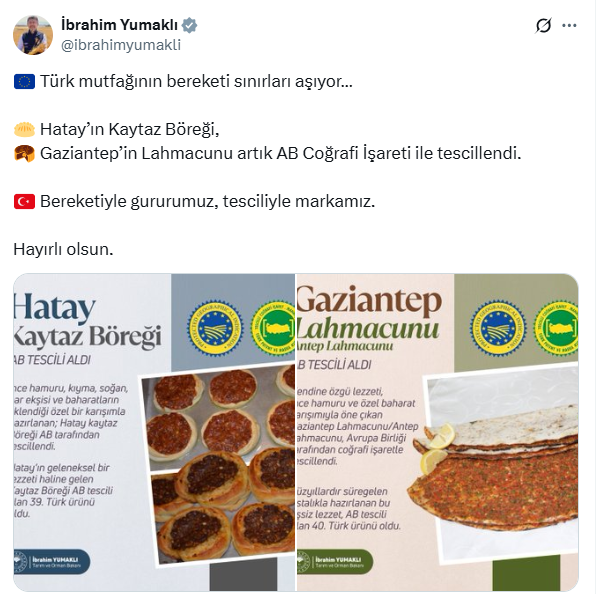Image resolution: width=606 pixels, height=594 pixels.
Task: Click the Turkish flag emoji
Action: click(x=24, y=201)
